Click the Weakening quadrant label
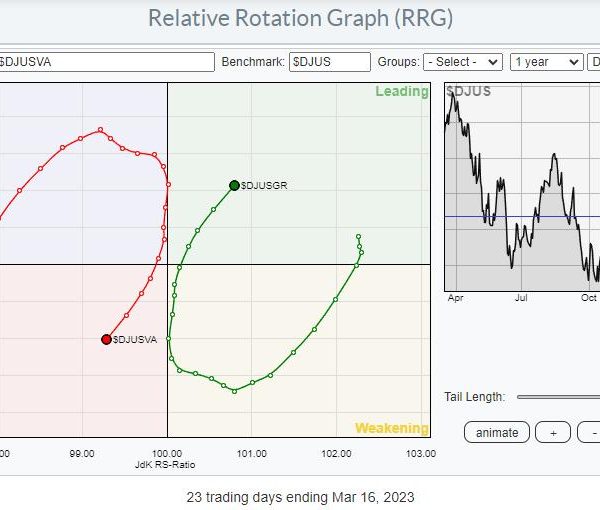Image resolution: width=600 pixels, height=510 pixels. click(392, 428)
